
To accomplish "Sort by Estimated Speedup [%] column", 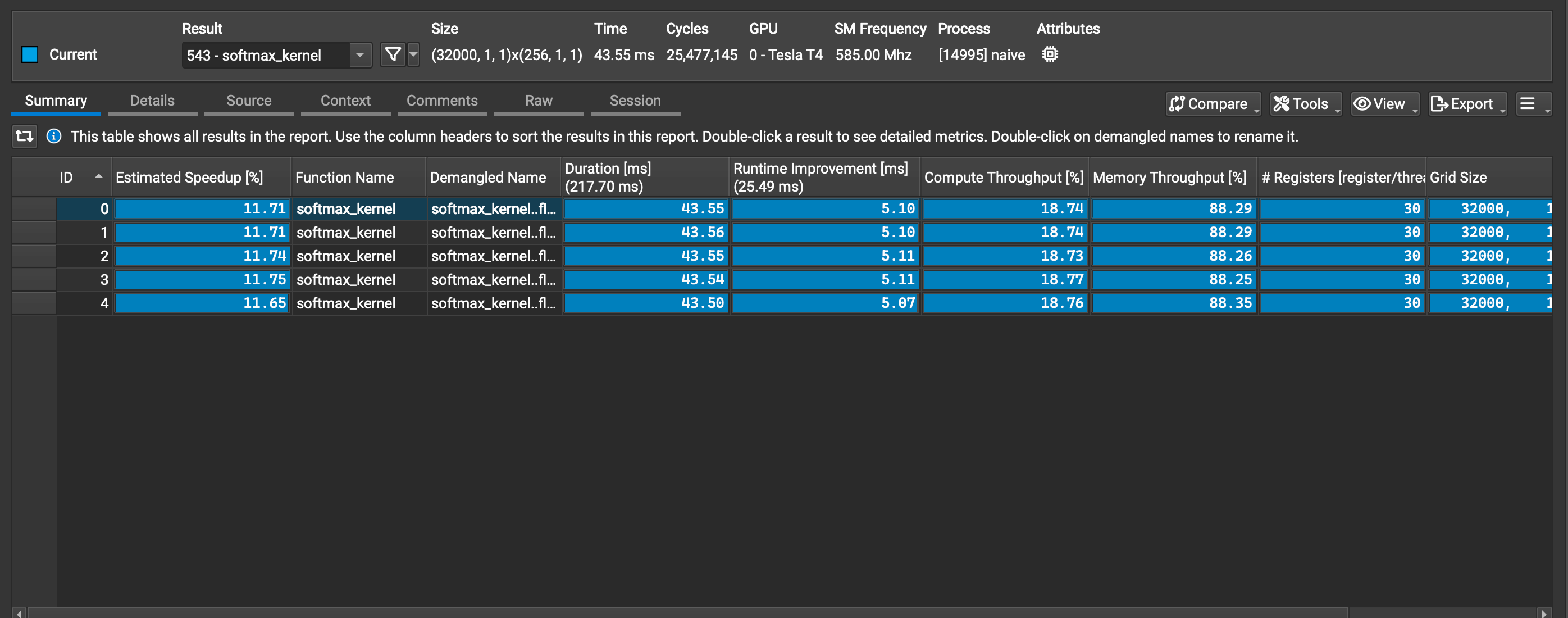I will point(202,177).
